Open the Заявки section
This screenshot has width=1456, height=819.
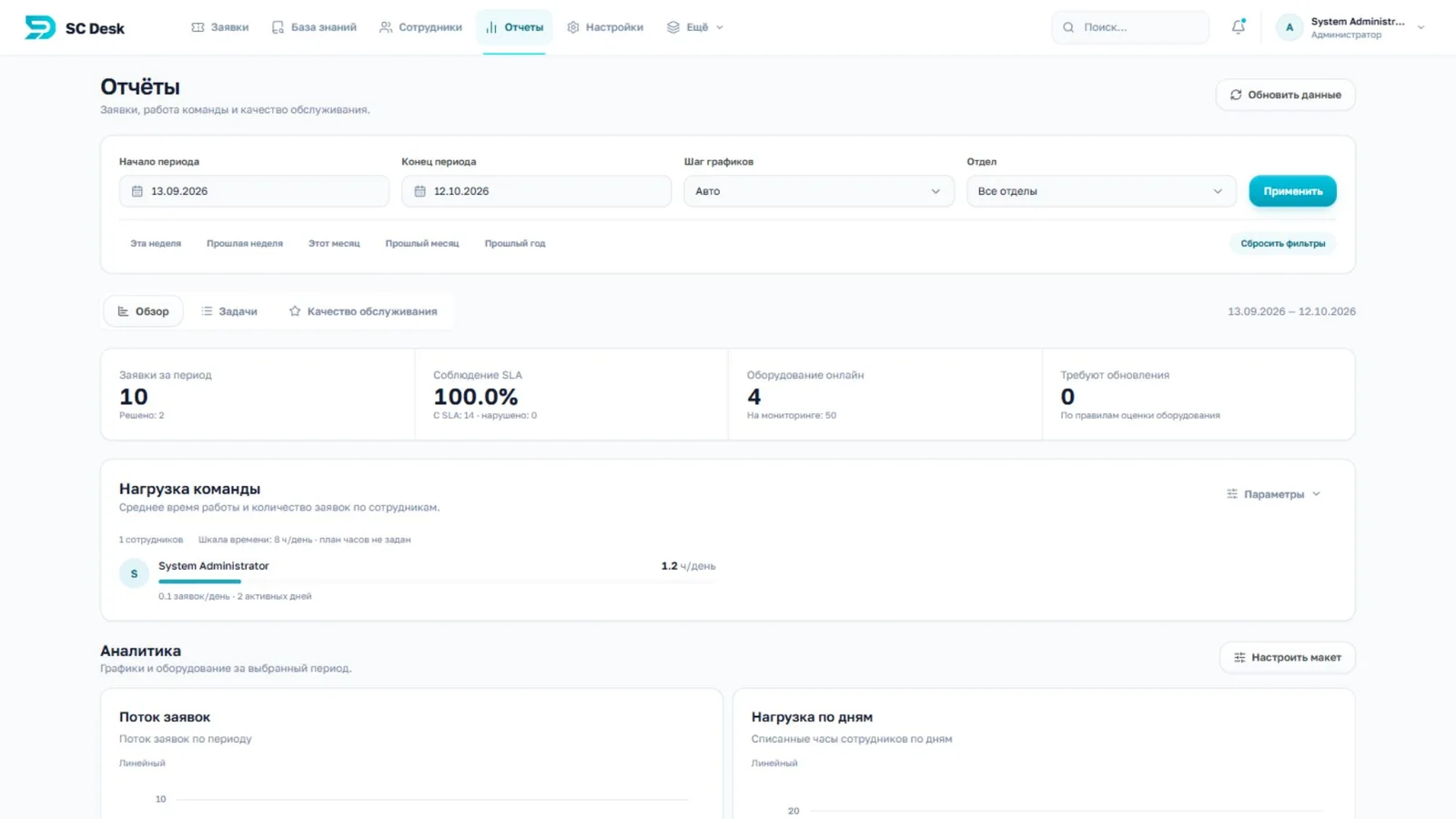tap(219, 27)
